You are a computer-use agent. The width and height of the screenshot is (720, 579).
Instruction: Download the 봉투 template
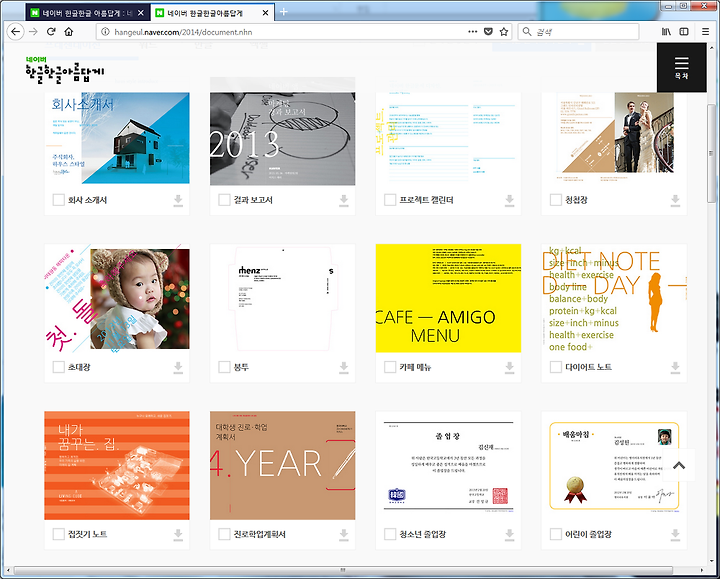click(x=343, y=368)
